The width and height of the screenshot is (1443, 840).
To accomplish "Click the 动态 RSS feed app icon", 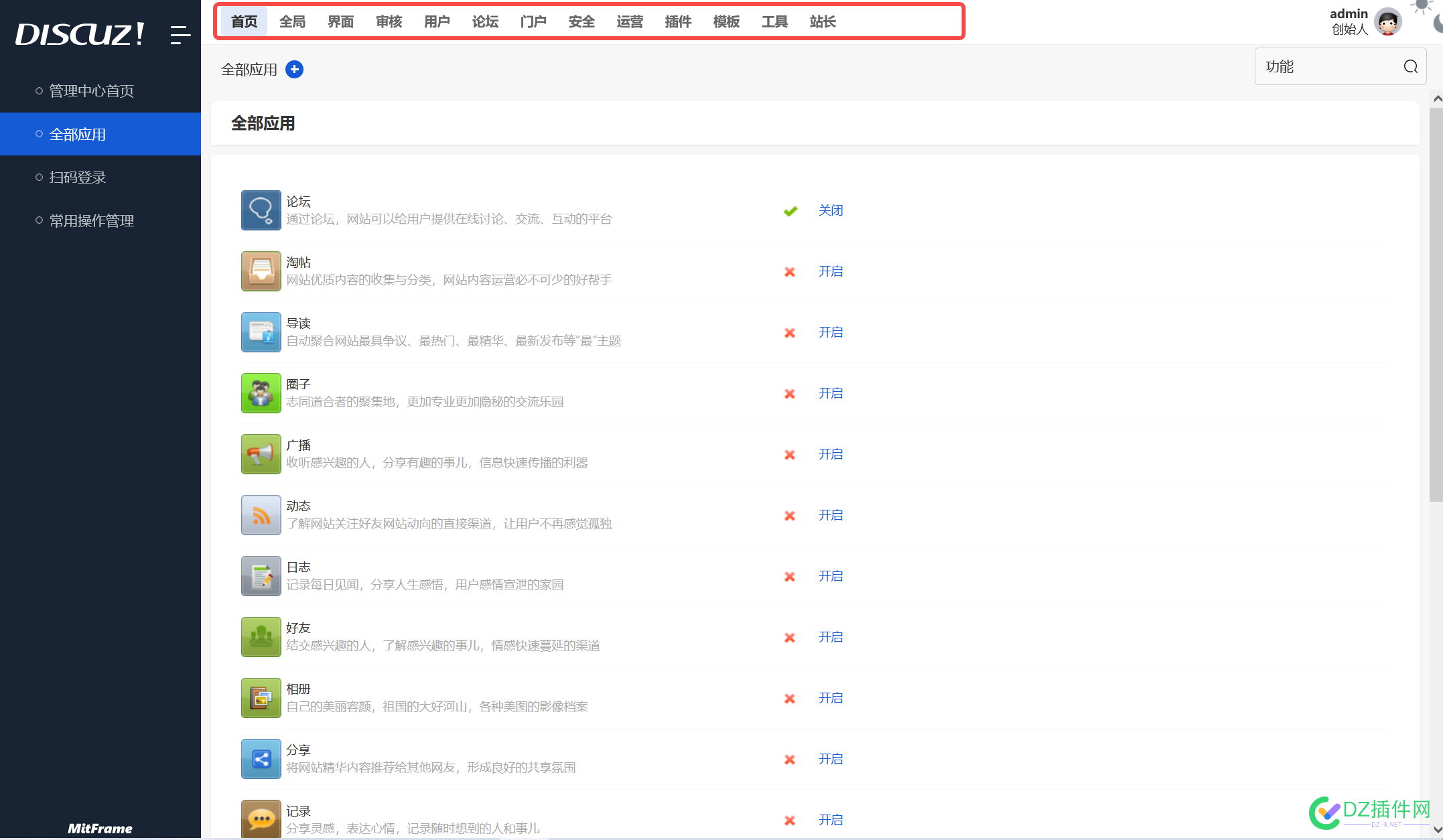I will coord(261,515).
